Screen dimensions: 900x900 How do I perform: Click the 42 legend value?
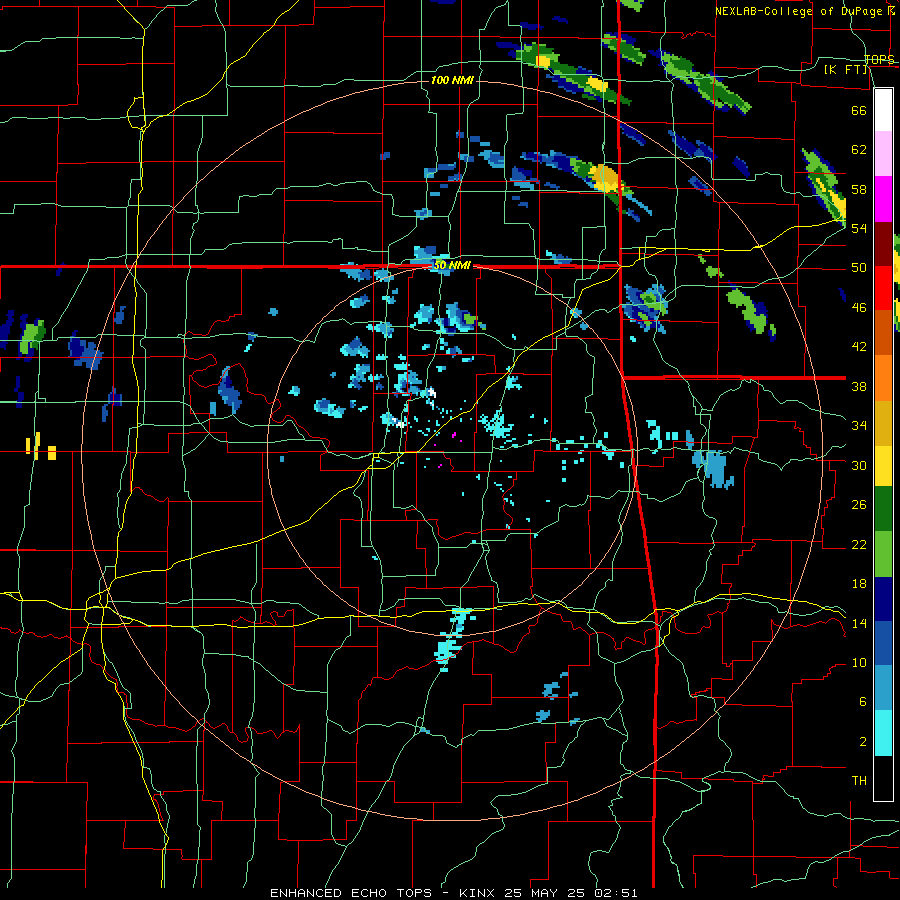pyautogui.click(x=859, y=347)
